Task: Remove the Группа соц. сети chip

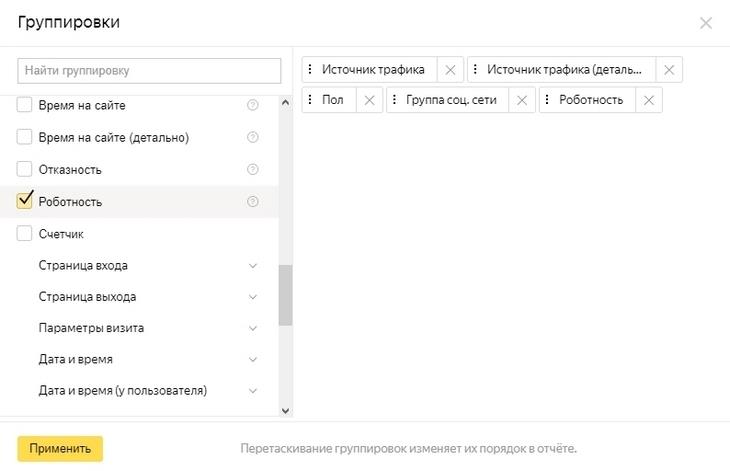Action: coord(521,100)
